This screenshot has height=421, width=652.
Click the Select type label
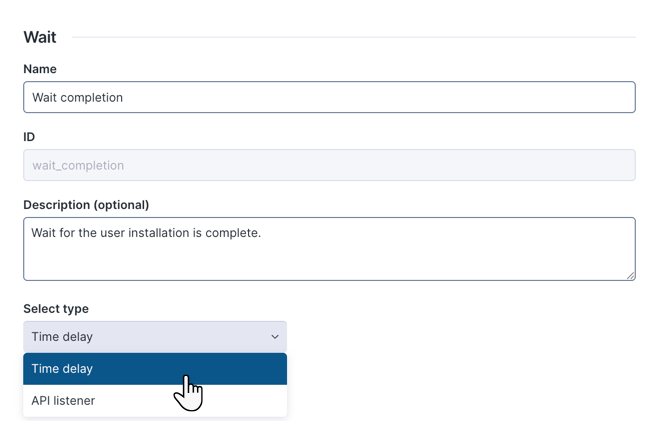coord(56,309)
